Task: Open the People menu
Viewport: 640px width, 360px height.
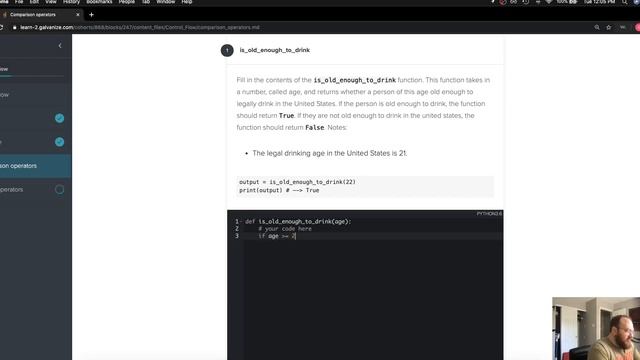Action: 127,2
